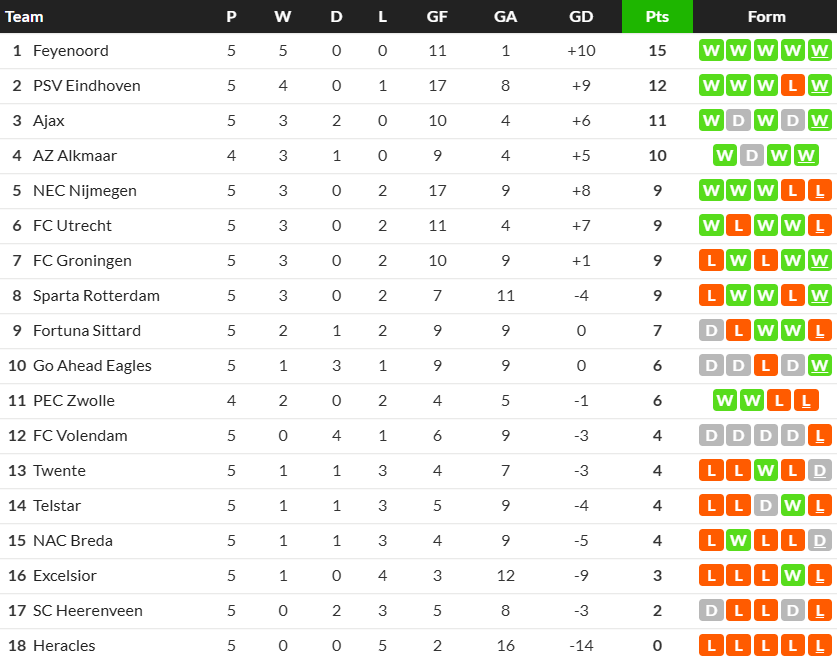Screen dimensions: 837x663
Task: Click the Team column header
Action: [x=24, y=17]
